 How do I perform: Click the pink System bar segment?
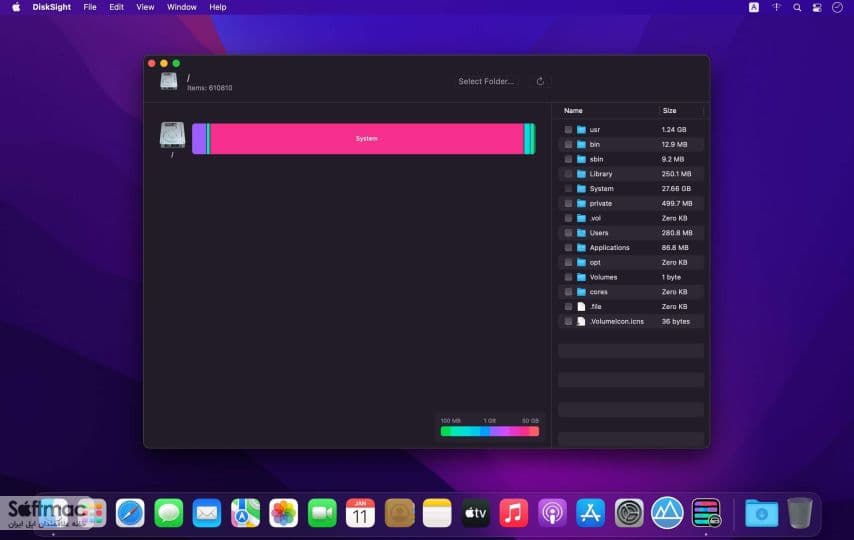point(367,138)
